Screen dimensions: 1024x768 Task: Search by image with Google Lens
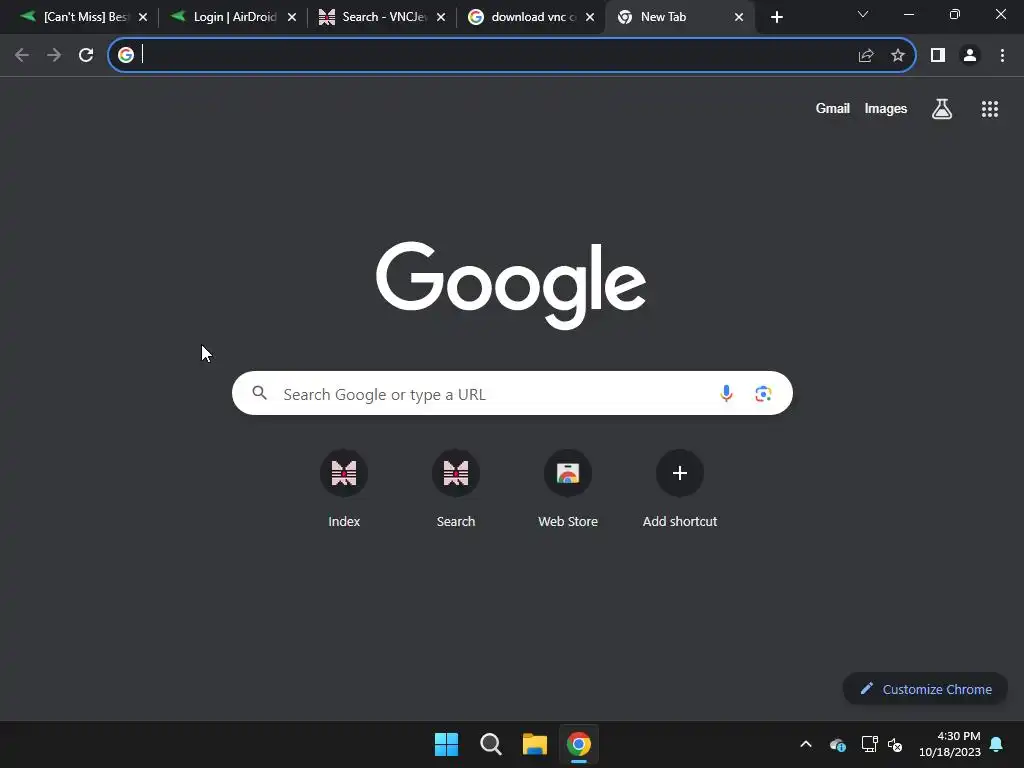[763, 393]
